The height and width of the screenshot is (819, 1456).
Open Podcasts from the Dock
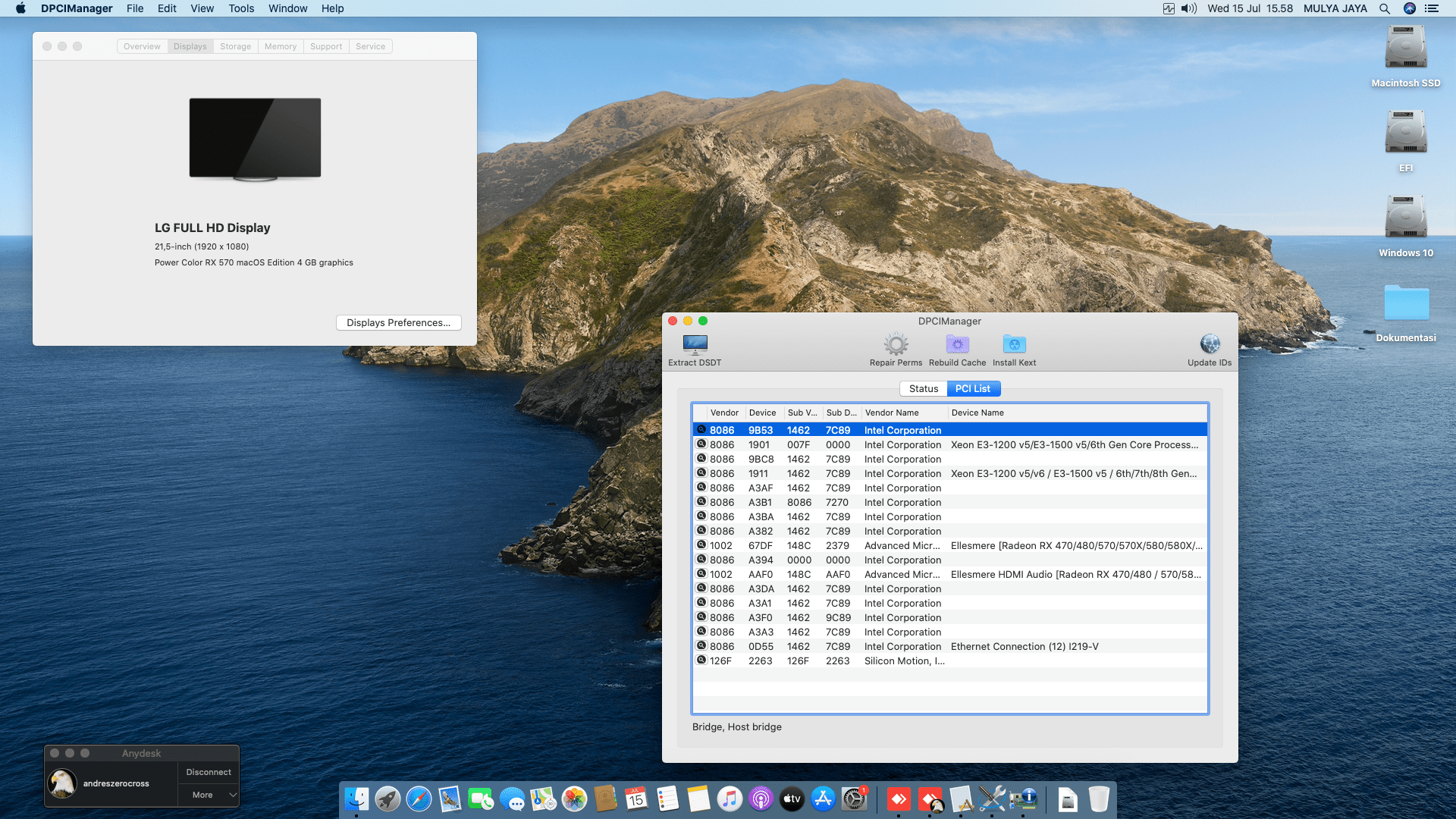(x=761, y=799)
